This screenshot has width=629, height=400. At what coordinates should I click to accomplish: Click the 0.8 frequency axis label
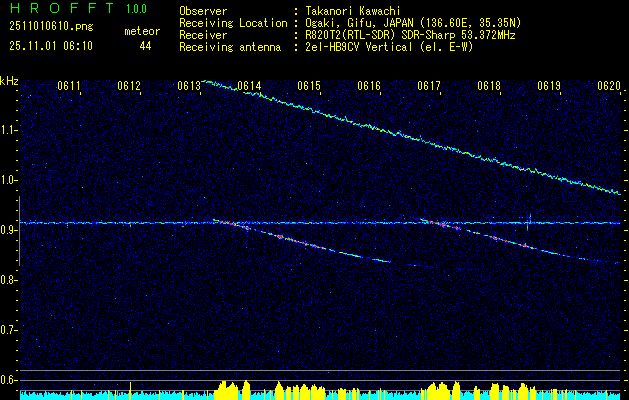(8, 280)
